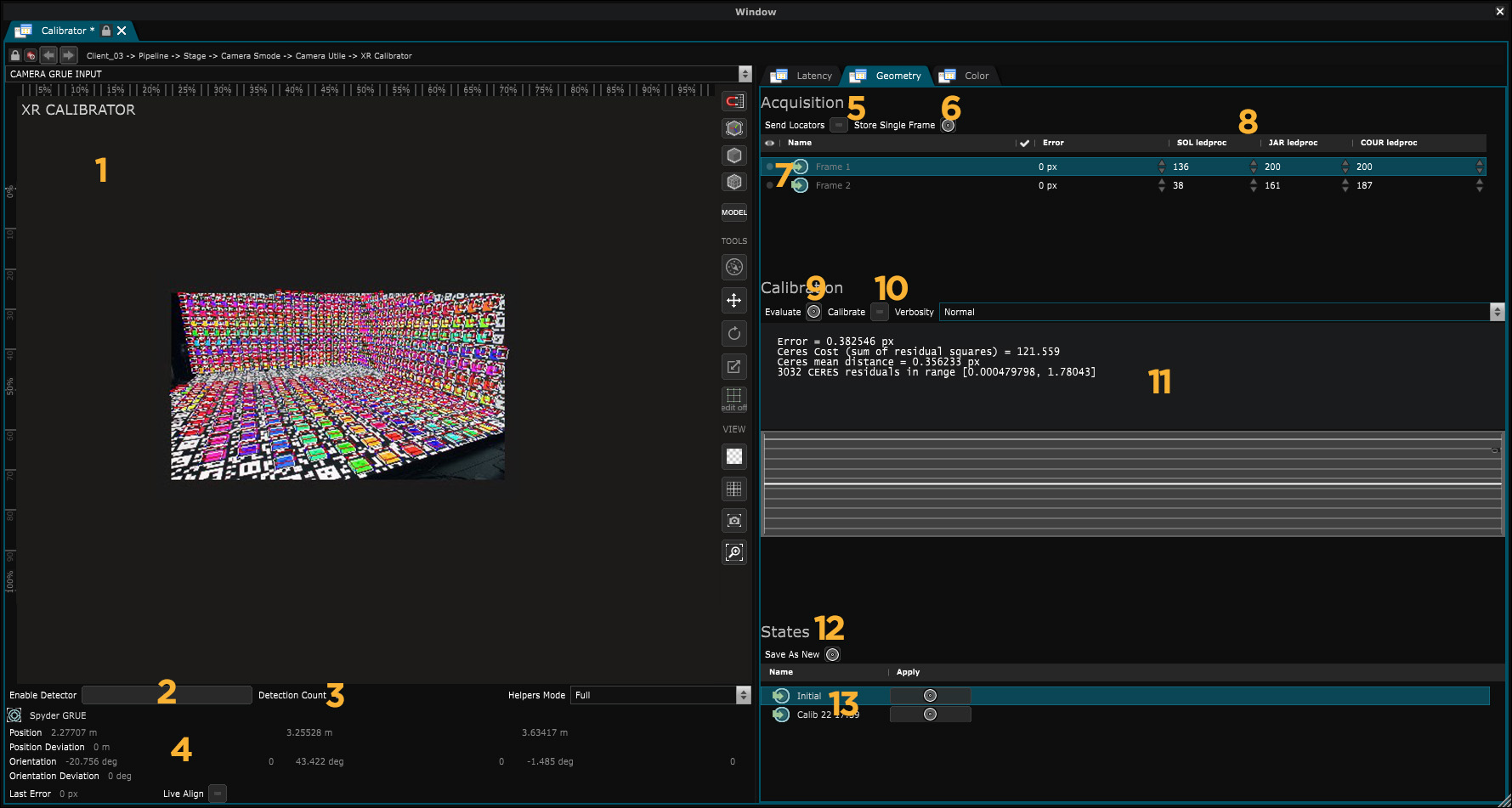Adjust Frame 2 Error stepper arrows
This screenshot has width=1512, height=808.
pyautogui.click(x=1162, y=185)
